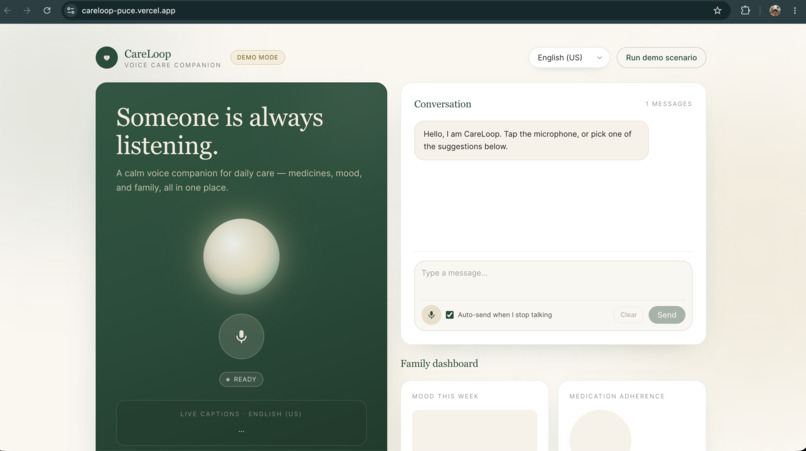Click the Conversation panel heading

tap(443, 104)
